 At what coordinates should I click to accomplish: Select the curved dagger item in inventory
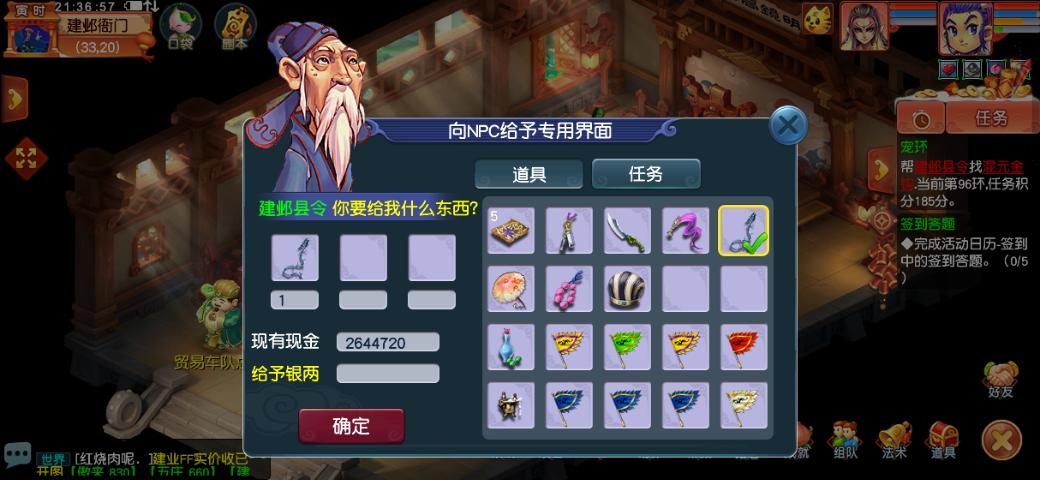click(x=627, y=230)
